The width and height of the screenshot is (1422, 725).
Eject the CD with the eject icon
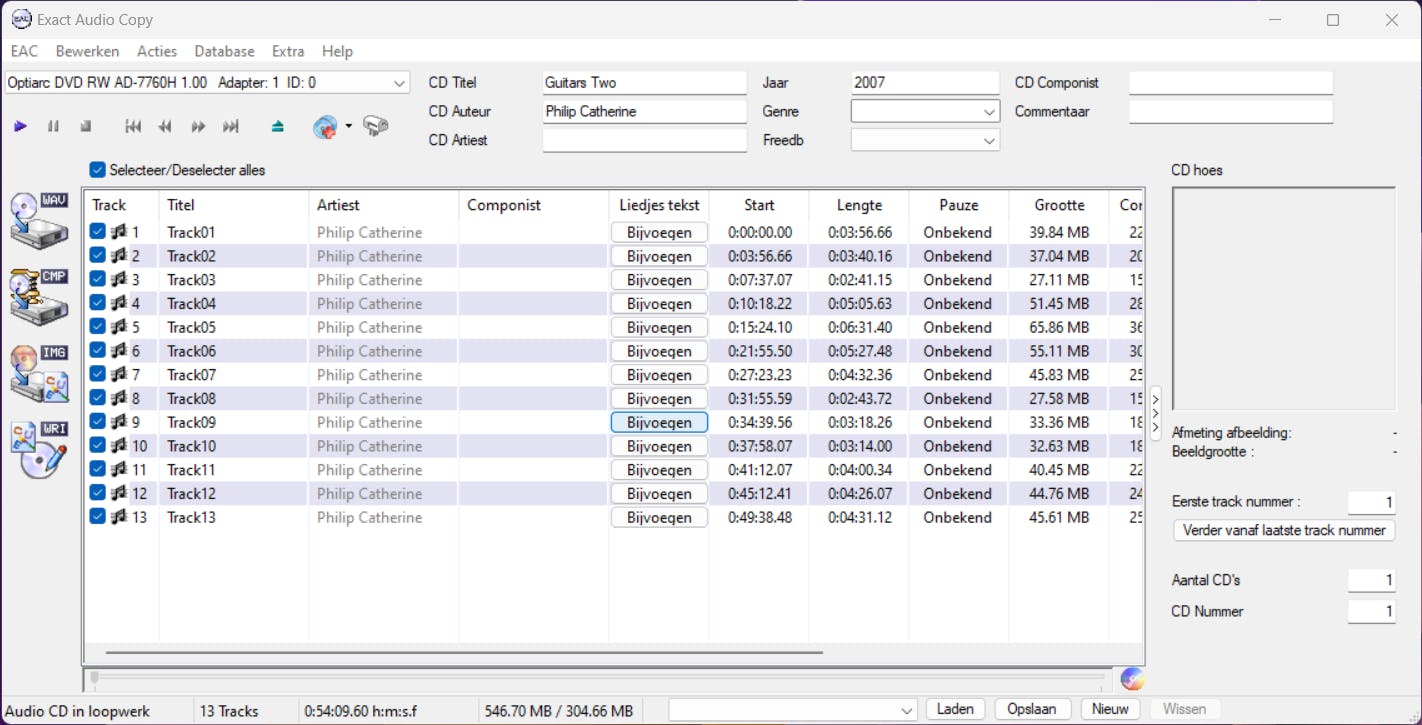278,126
